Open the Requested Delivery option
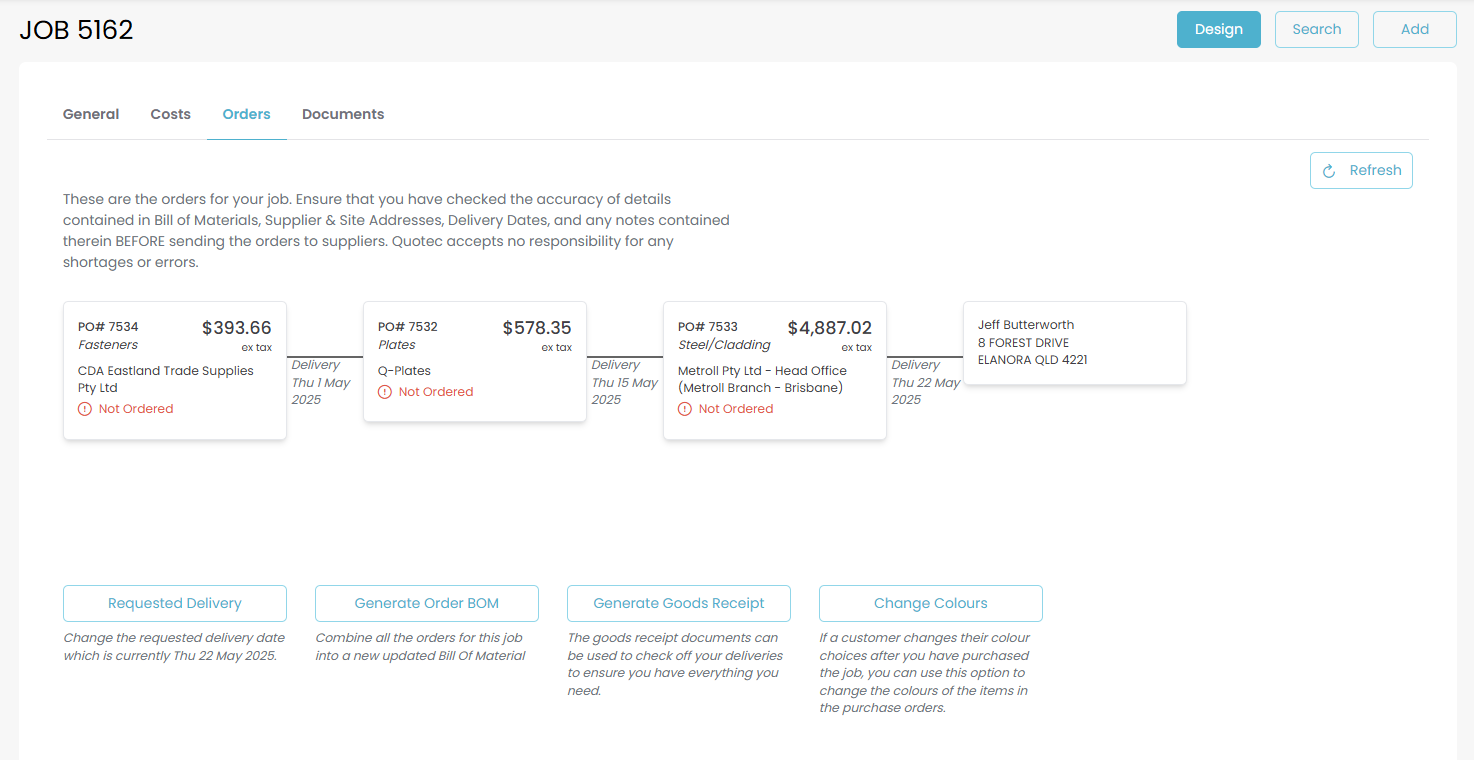 pyautogui.click(x=175, y=603)
